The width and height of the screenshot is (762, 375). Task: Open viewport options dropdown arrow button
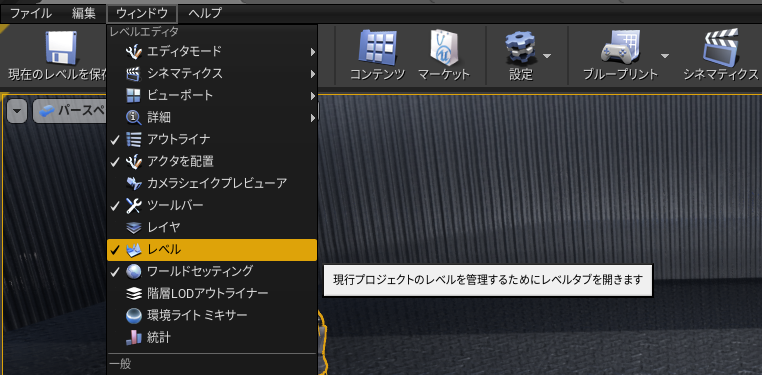(x=17, y=111)
